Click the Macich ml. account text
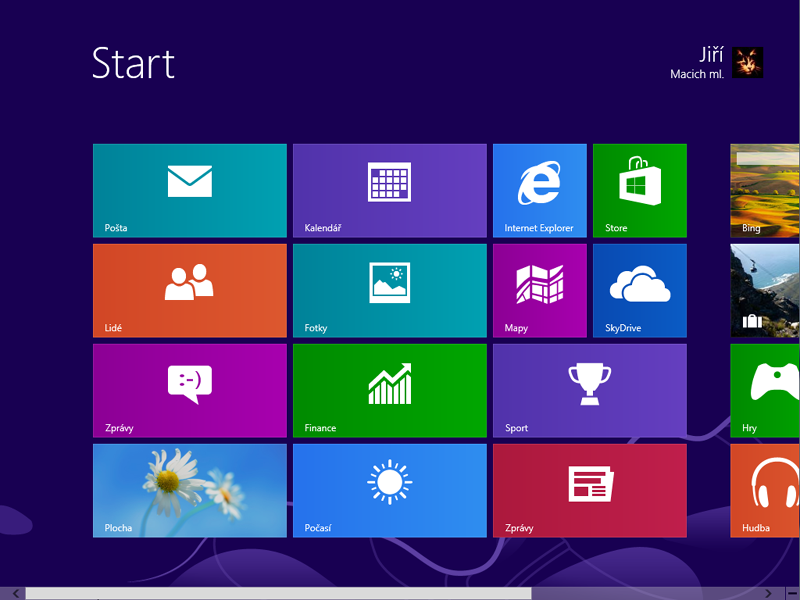Viewport: 800px width, 600px height. (697, 74)
